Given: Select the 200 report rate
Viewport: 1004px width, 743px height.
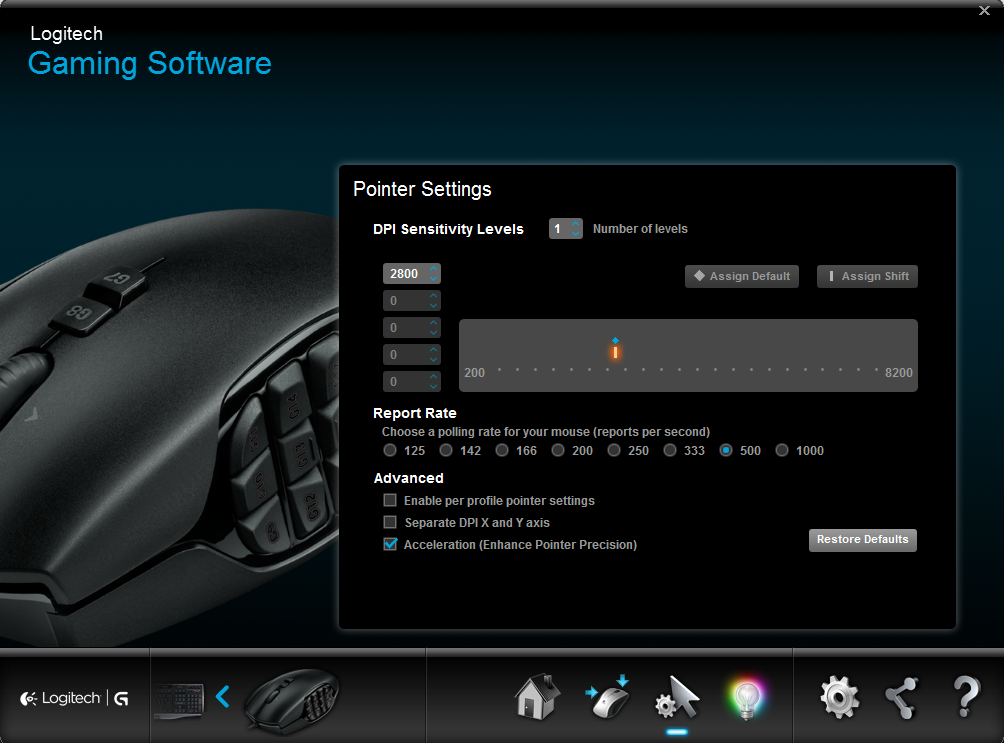Looking at the screenshot, I should click(x=558, y=450).
